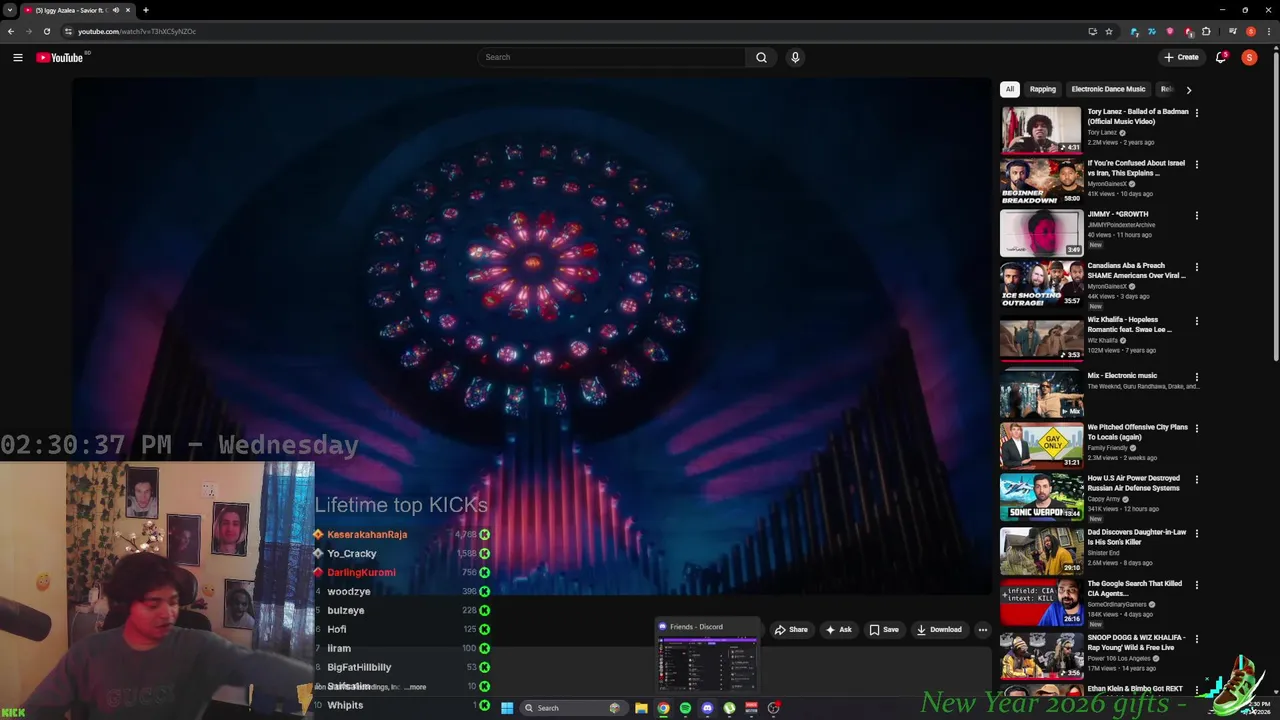
Task: Select the Electronic Dance Music chip
Action: [x=1108, y=89]
